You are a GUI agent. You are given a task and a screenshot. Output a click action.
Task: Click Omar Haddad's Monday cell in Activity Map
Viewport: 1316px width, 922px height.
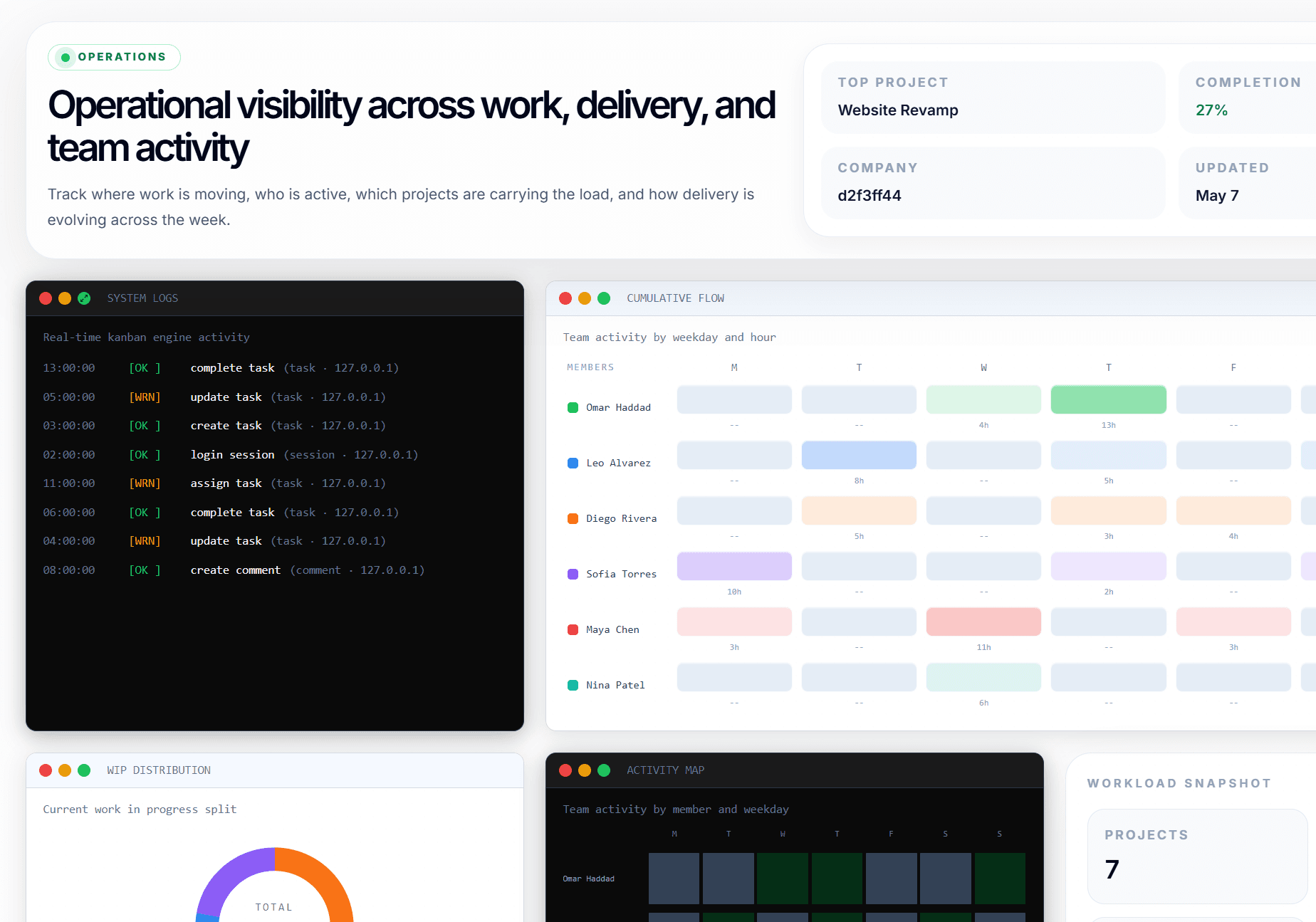point(674,879)
